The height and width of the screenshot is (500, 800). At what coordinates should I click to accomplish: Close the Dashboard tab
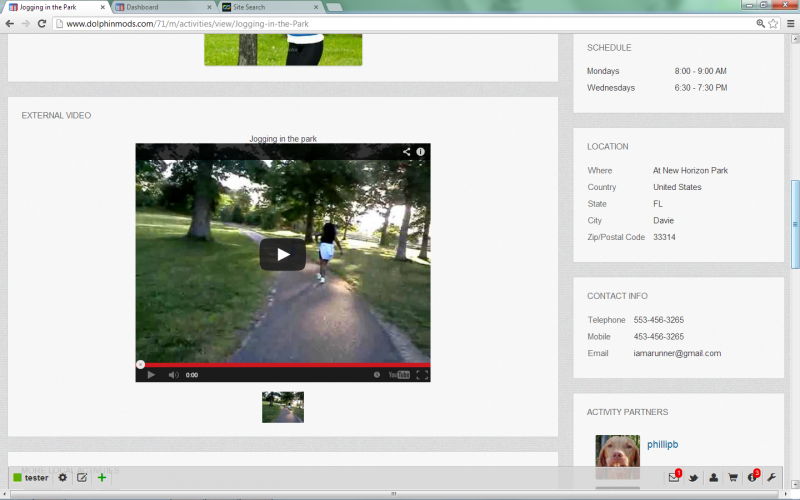[x=209, y=7]
